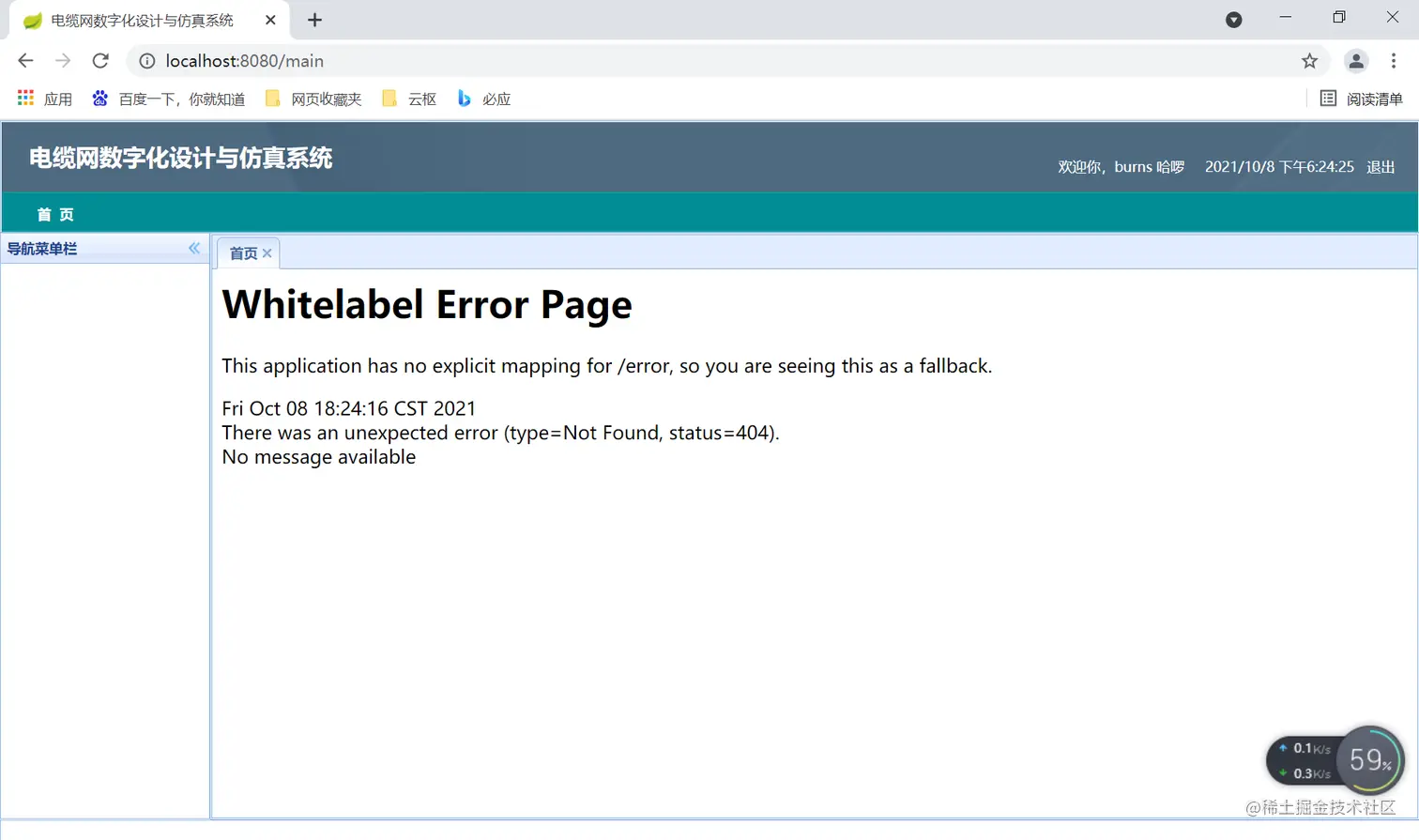
Task: Open the 网页收藏夹 bookmark folder
Action: 313,99
